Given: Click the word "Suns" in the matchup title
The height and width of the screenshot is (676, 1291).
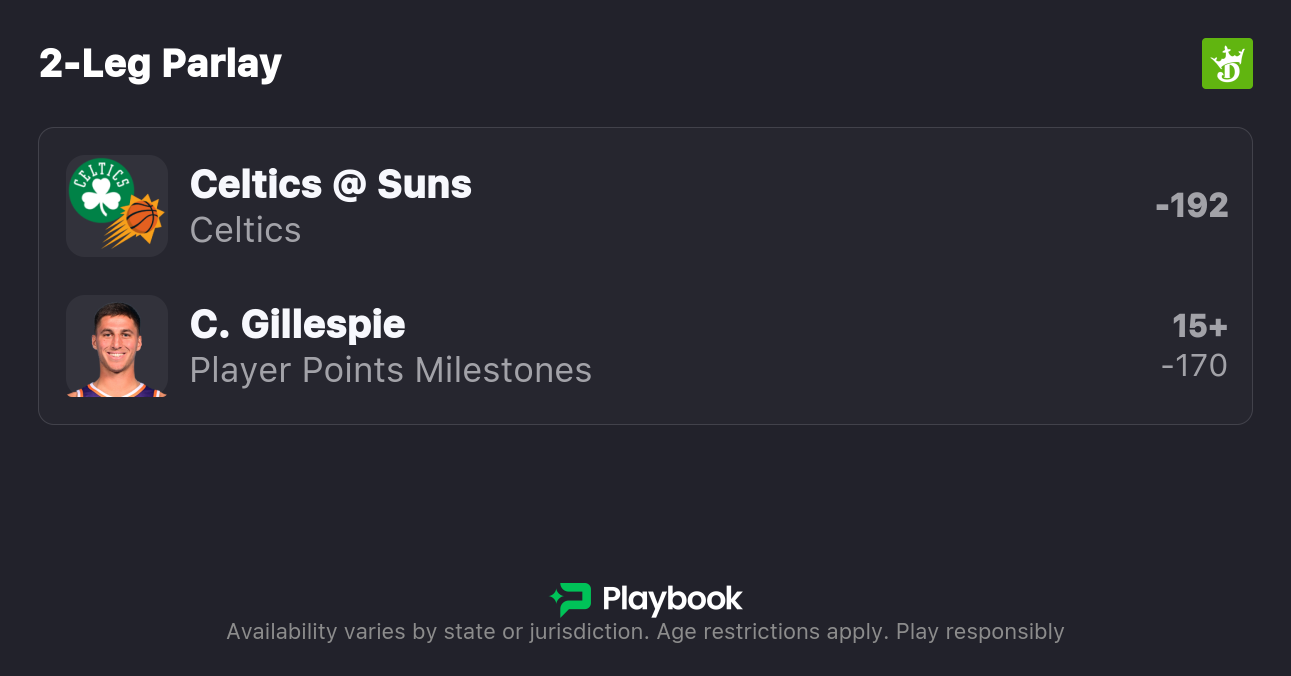Looking at the screenshot, I should click(x=424, y=184).
